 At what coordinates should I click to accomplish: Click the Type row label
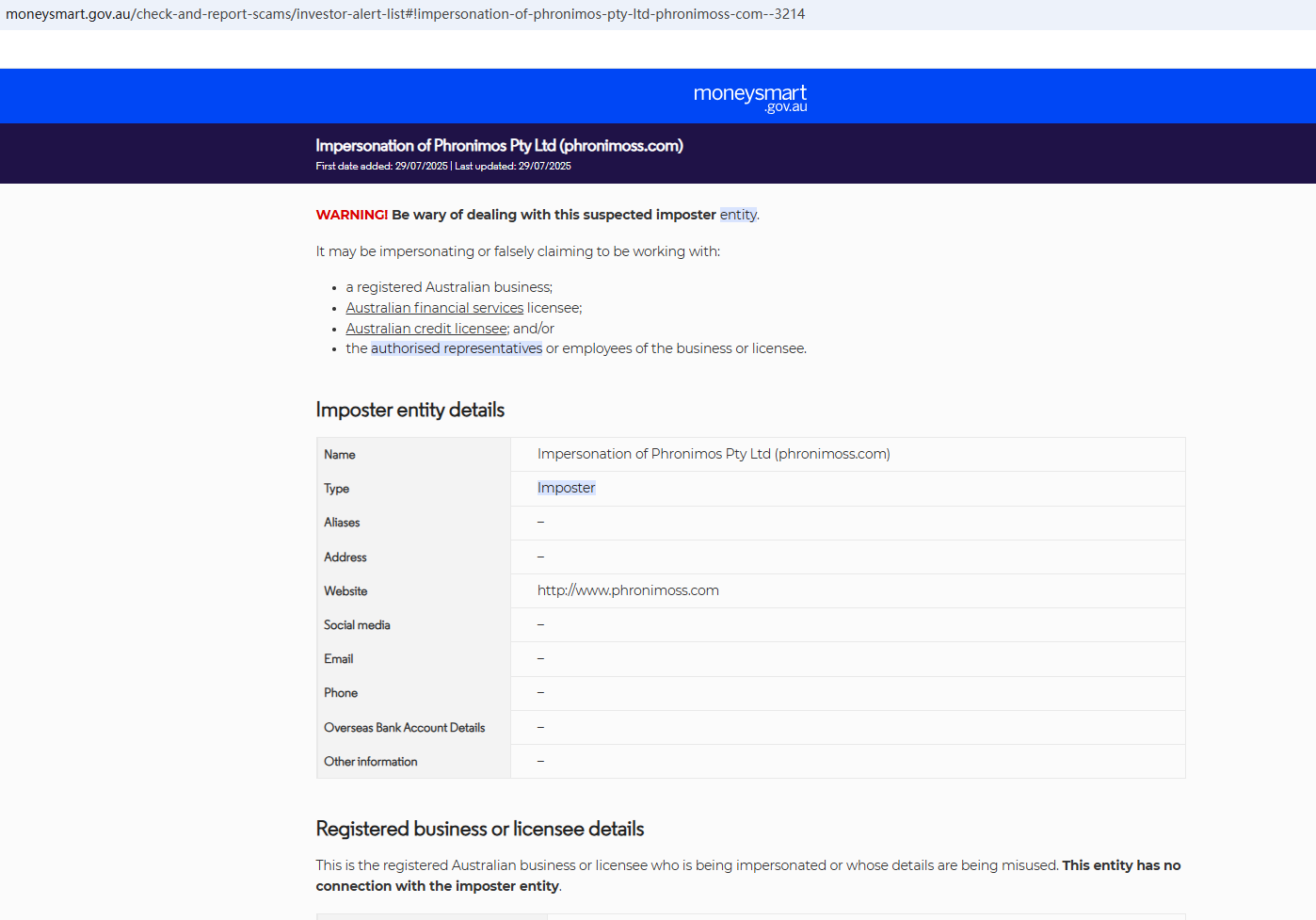pyautogui.click(x=337, y=489)
